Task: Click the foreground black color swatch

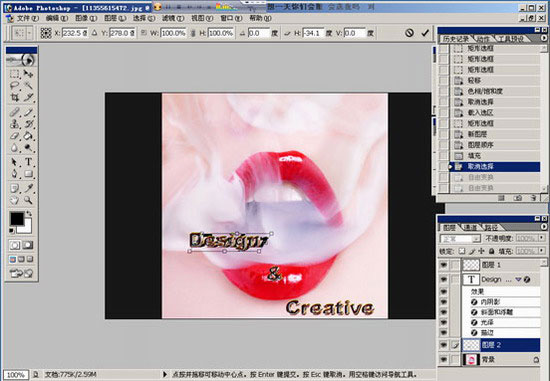Action: (16, 218)
